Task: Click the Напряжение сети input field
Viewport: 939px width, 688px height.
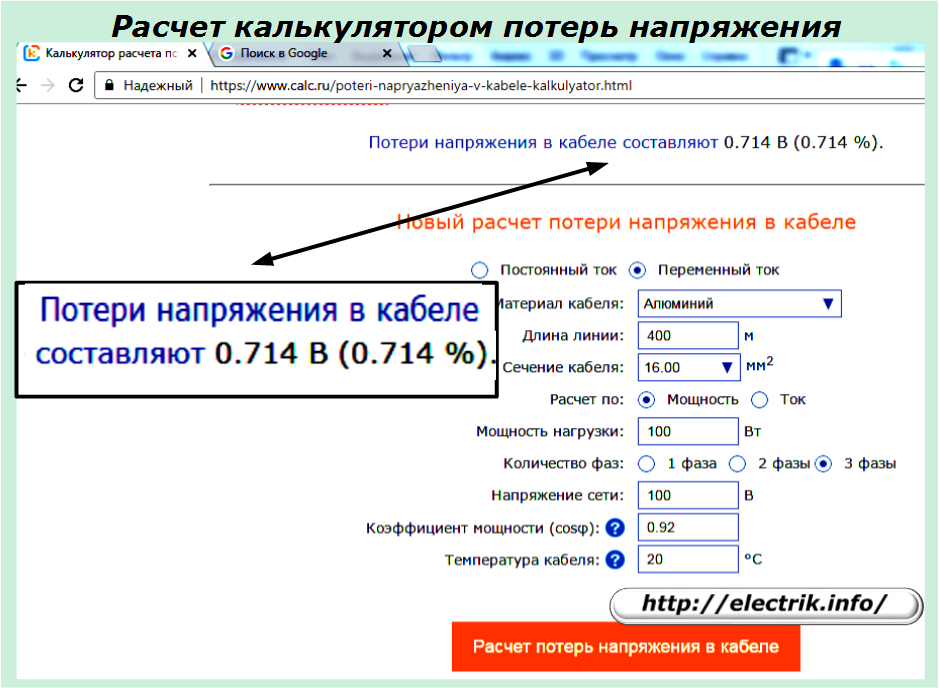Action: coord(687,495)
